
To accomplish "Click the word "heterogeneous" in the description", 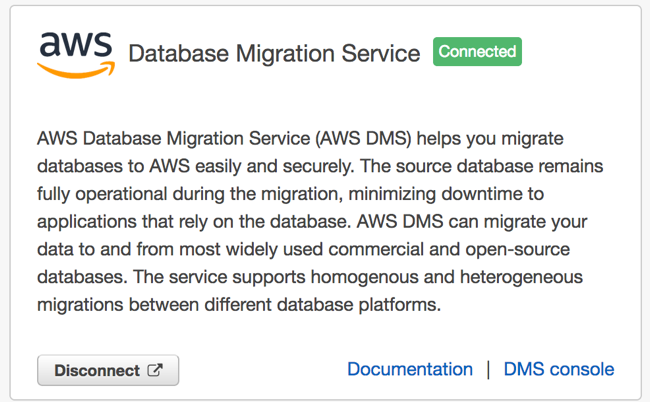I will pyautogui.click(x=521, y=277).
